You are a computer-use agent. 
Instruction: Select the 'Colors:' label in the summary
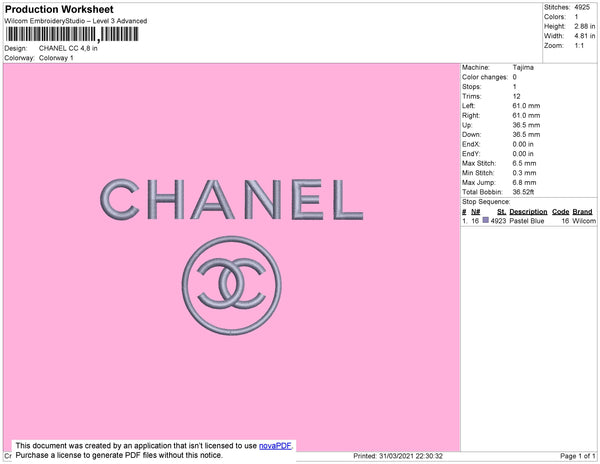[555, 17]
